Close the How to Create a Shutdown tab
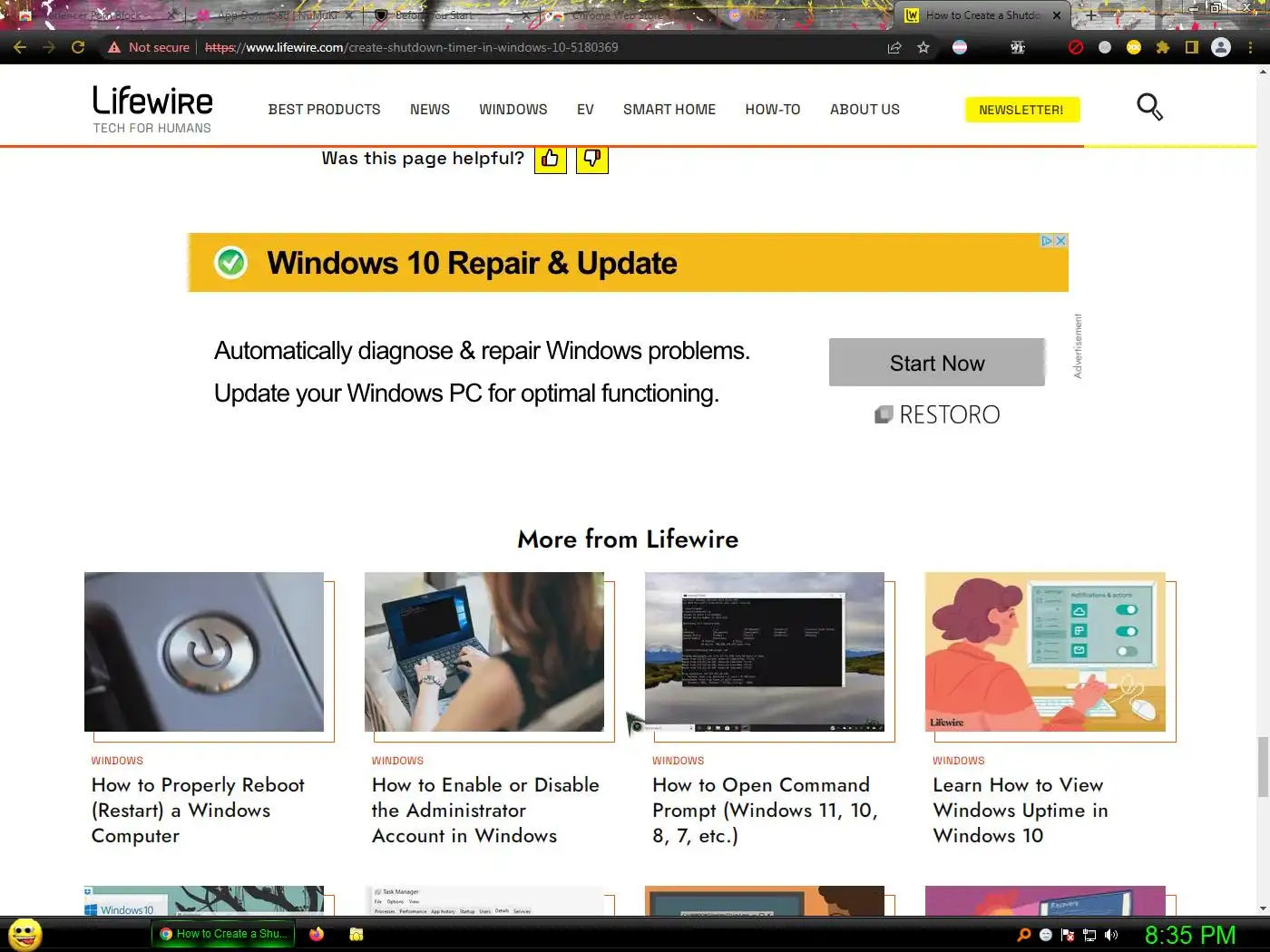This screenshot has width=1270, height=952. pyautogui.click(x=1057, y=15)
